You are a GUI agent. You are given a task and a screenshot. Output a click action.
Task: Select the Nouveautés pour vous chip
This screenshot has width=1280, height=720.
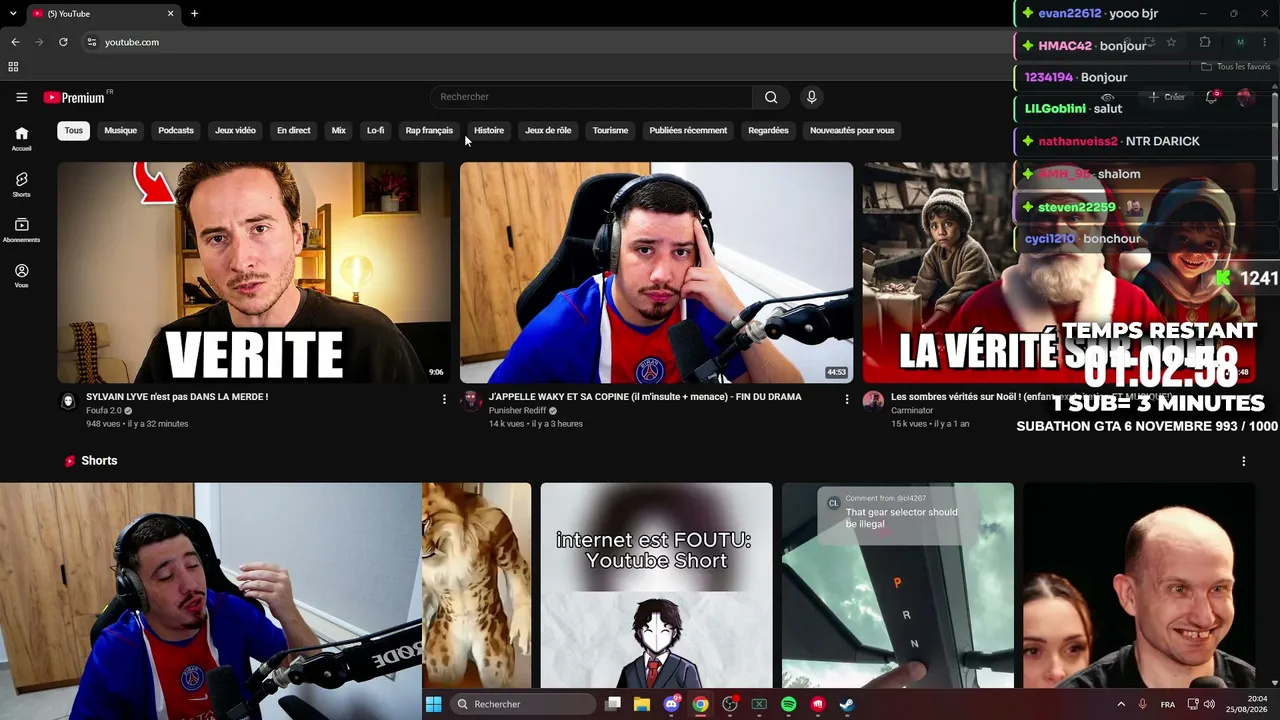pyautogui.click(x=852, y=130)
